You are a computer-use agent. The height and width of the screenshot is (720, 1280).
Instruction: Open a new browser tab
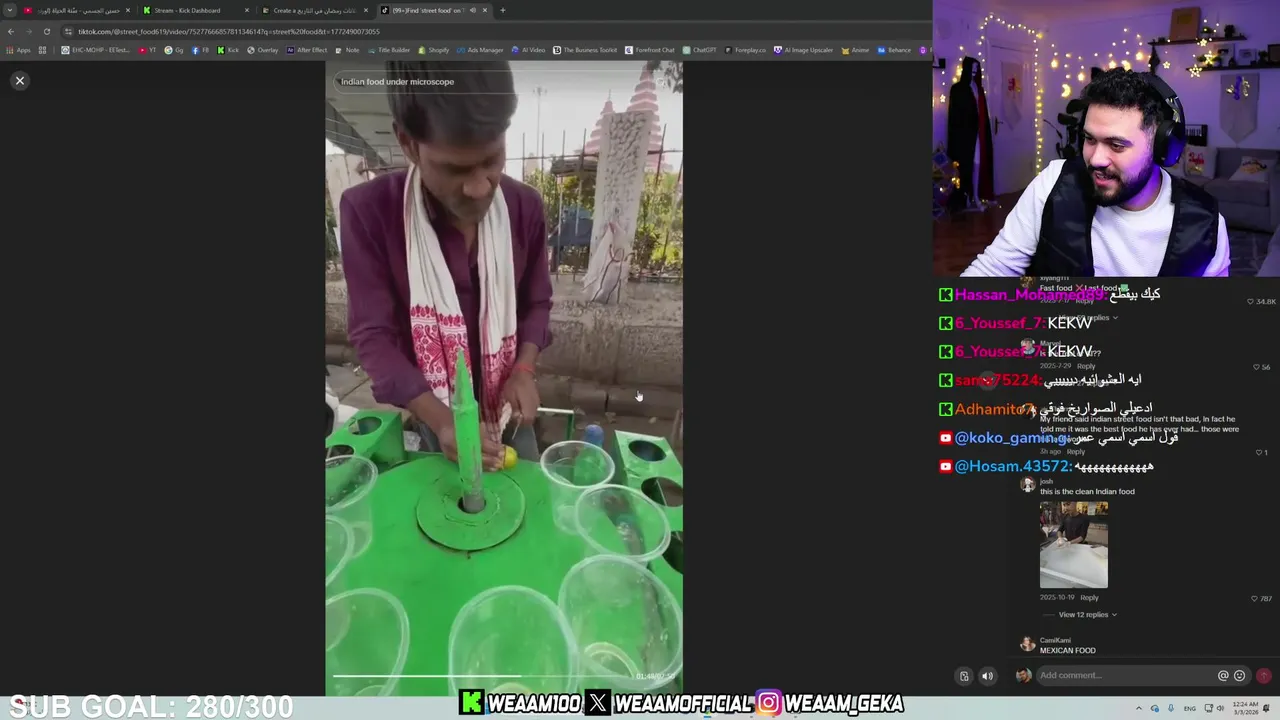point(502,10)
